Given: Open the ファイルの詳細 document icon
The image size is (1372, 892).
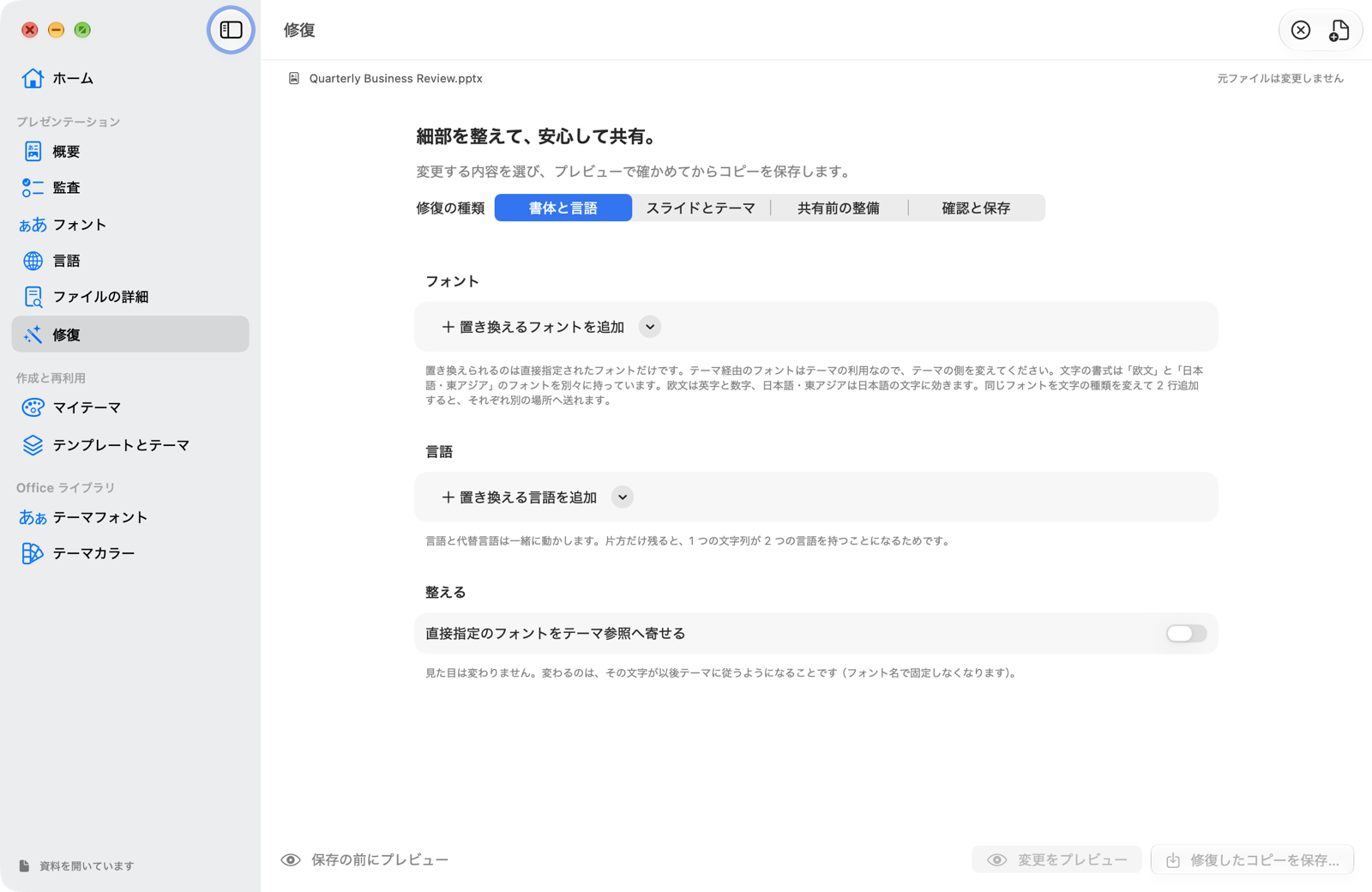Looking at the screenshot, I should click(33, 297).
